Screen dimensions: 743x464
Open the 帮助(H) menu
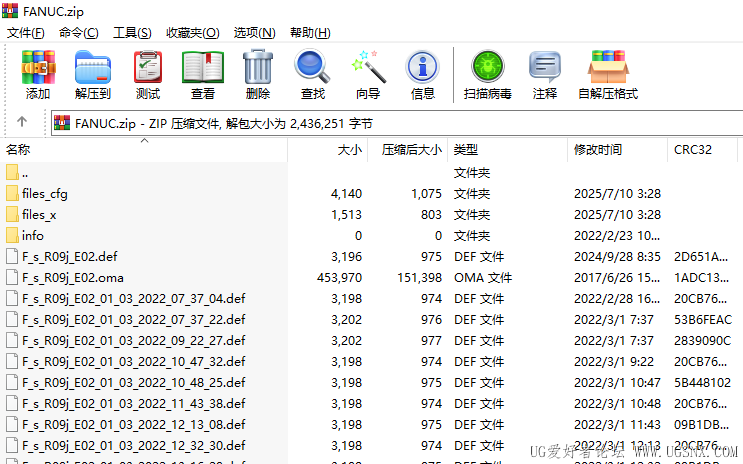pyautogui.click(x=310, y=33)
